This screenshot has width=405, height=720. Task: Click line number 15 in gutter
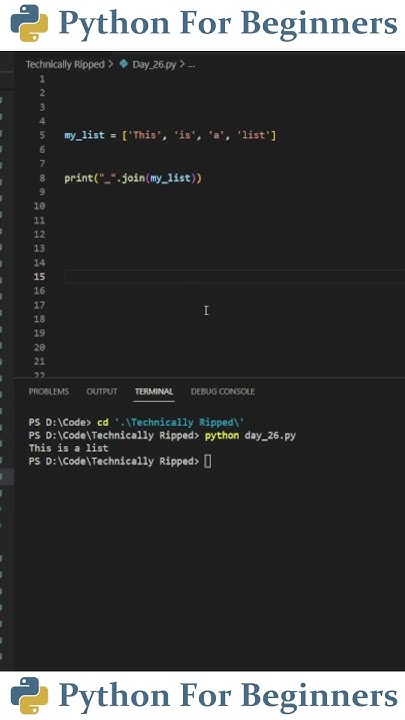40,276
